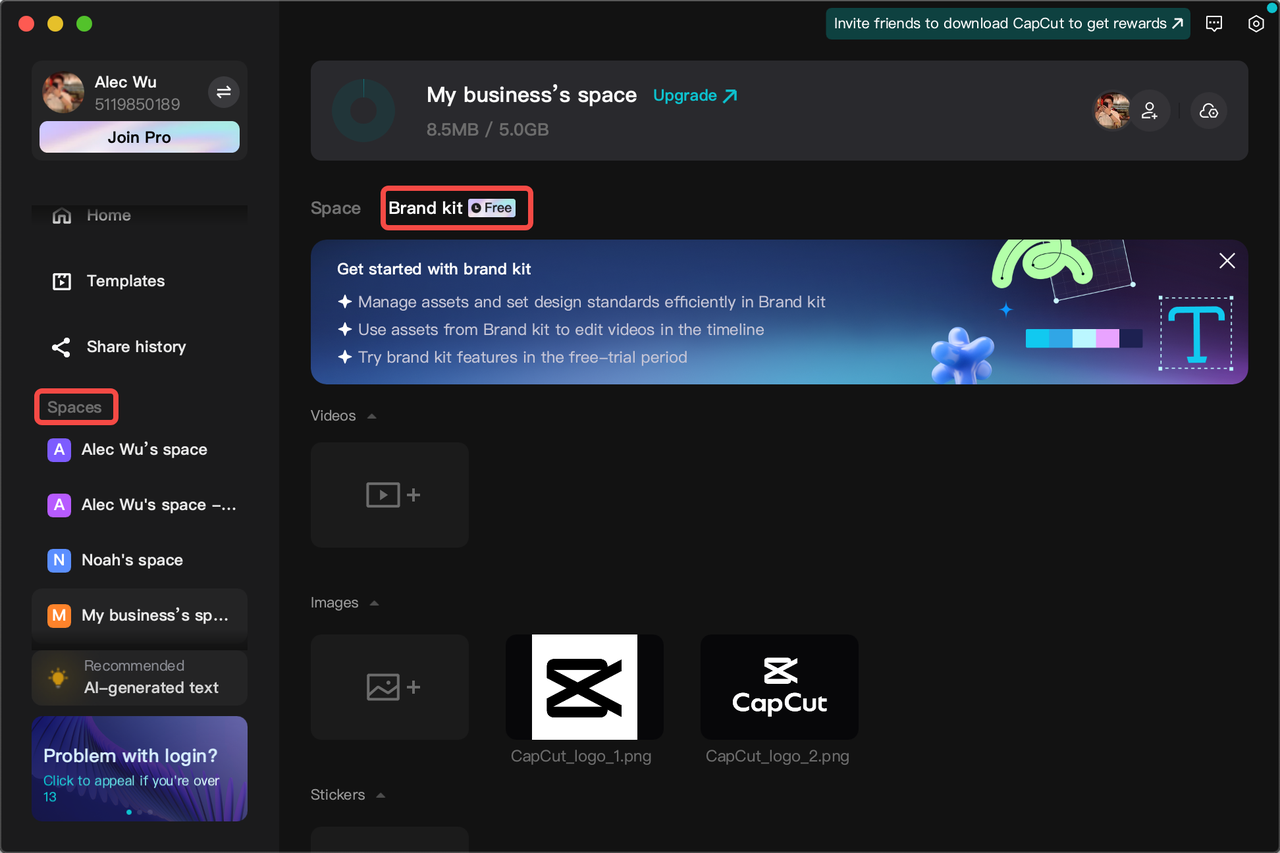1280x853 pixels.
Task: Click the member avatar in the space header
Action: pos(1112,111)
